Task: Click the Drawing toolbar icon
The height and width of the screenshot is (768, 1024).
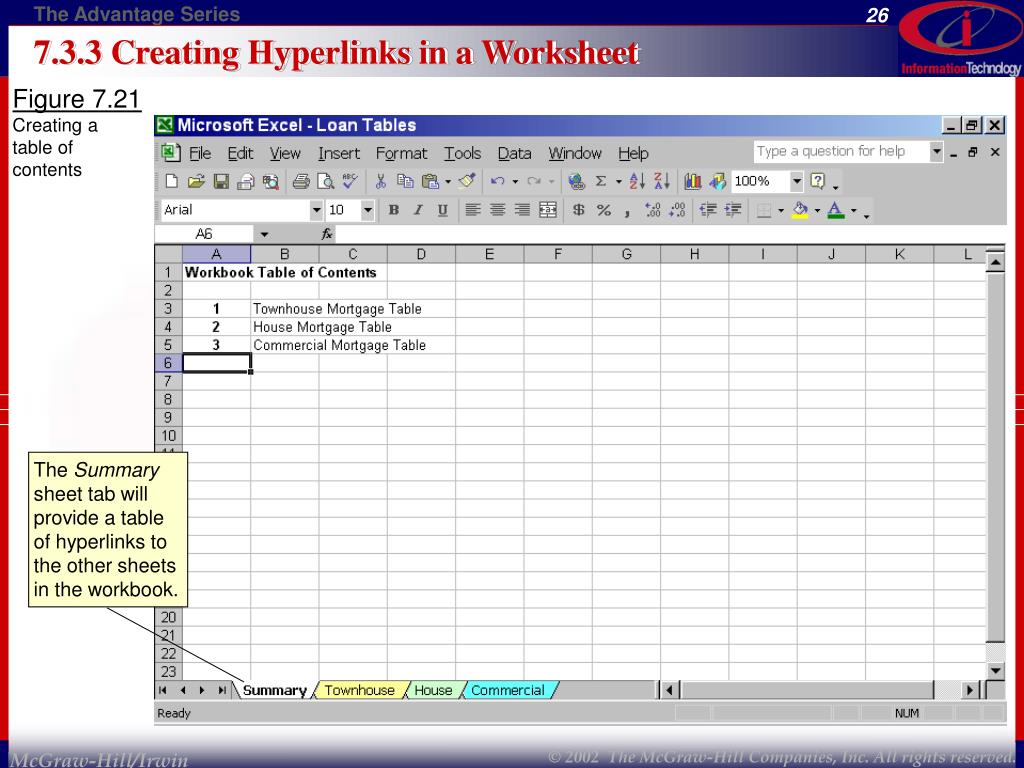Action: point(717,182)
